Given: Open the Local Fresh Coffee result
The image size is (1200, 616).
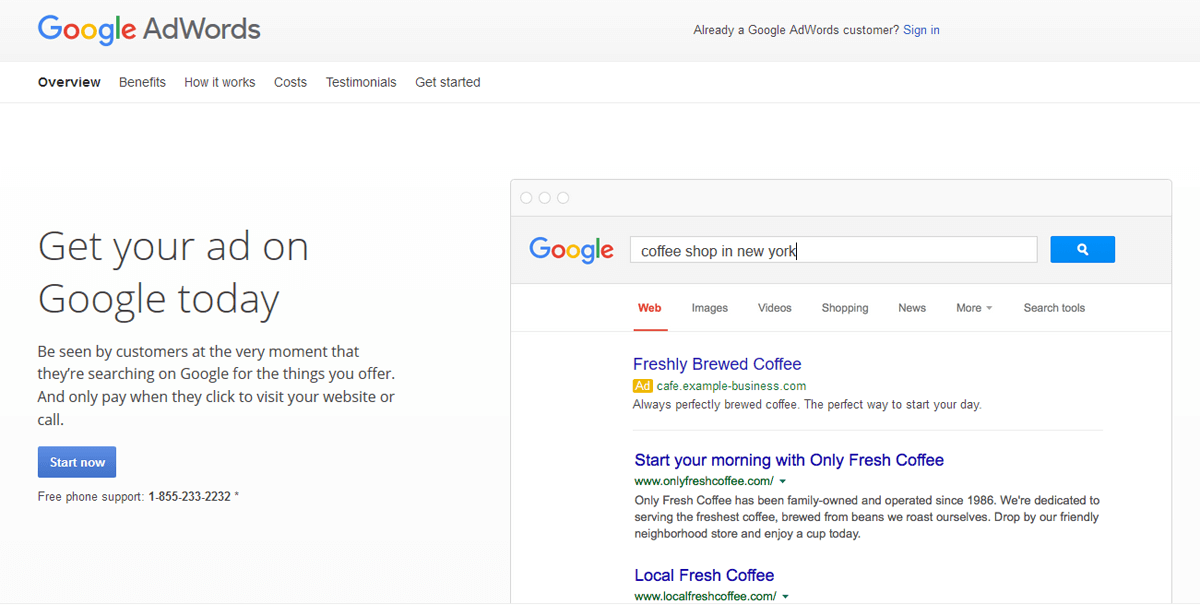Looking at the screenshot, I should (704, 575).
